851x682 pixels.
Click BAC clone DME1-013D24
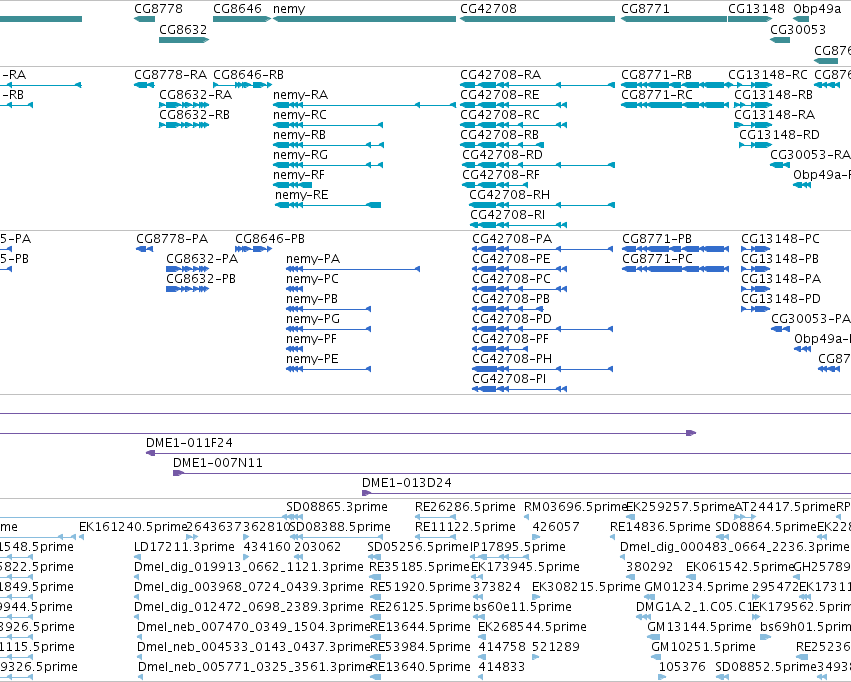[x=407, y=483]
